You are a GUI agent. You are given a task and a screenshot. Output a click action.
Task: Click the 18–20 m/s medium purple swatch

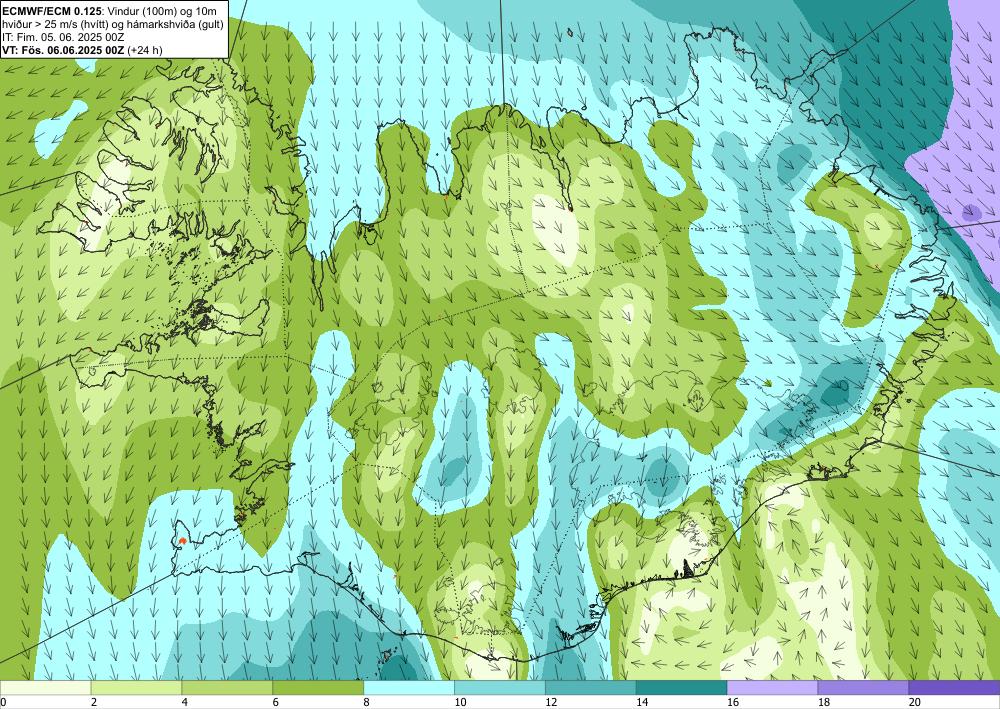click(x=864, y=687)
